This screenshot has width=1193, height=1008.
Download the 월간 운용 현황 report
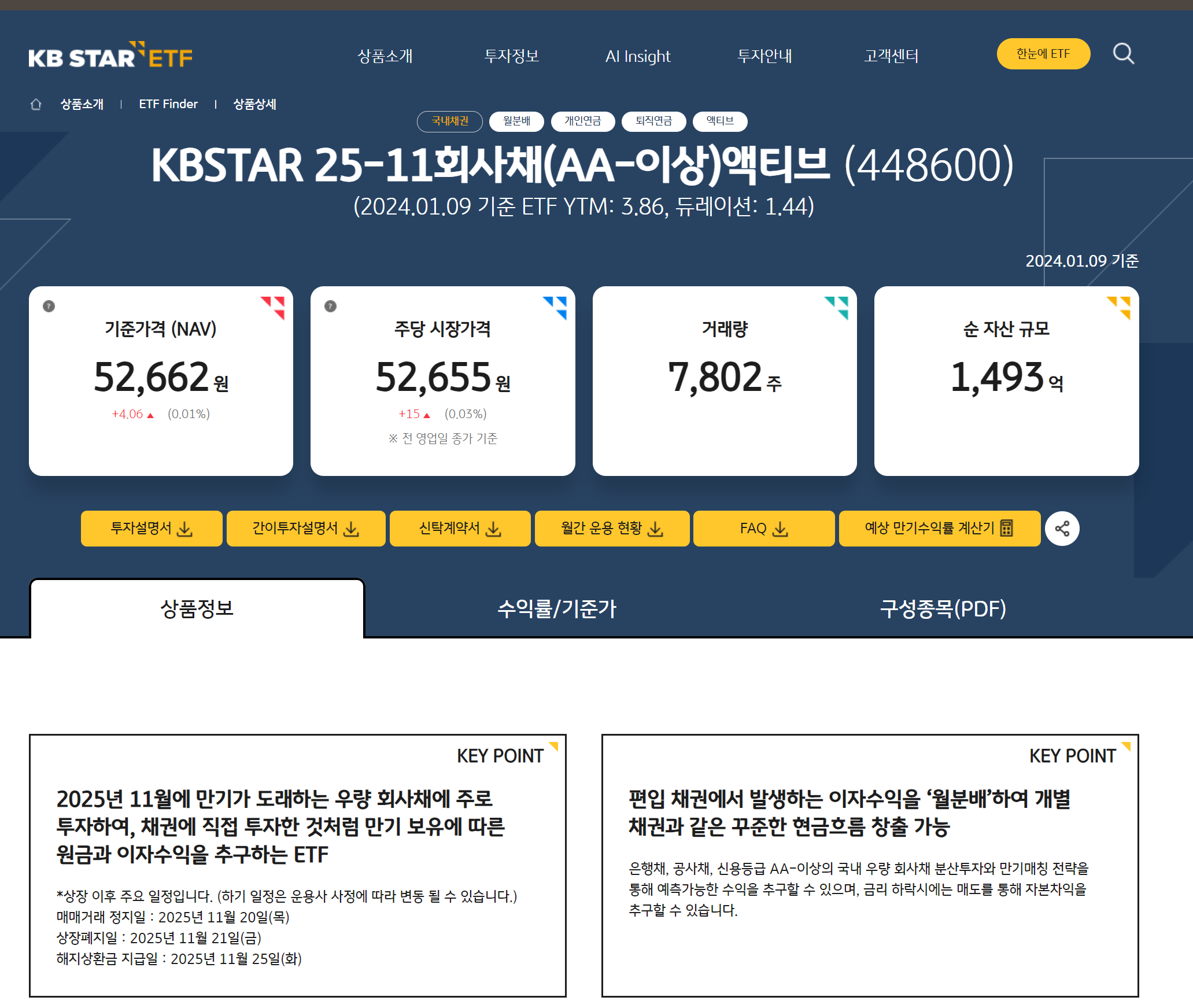pos(612,528)
